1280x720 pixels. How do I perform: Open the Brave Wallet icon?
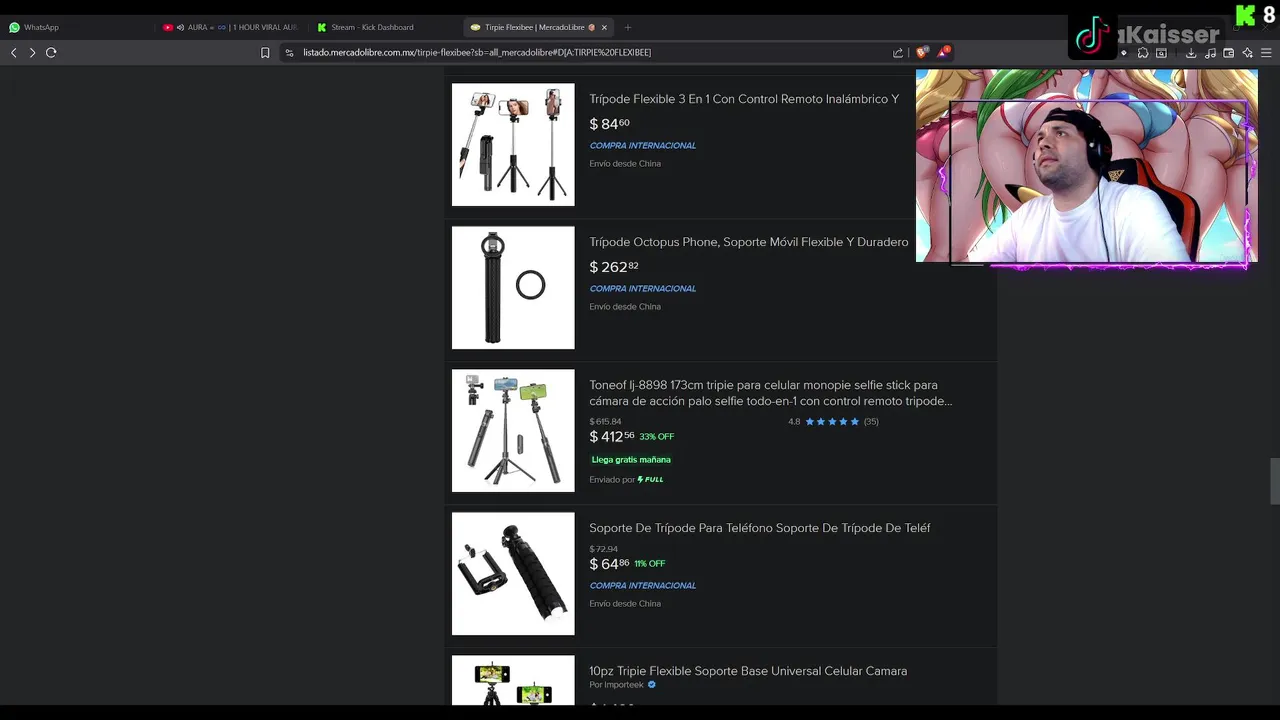pyautogui.click(x=1229, y=53)
